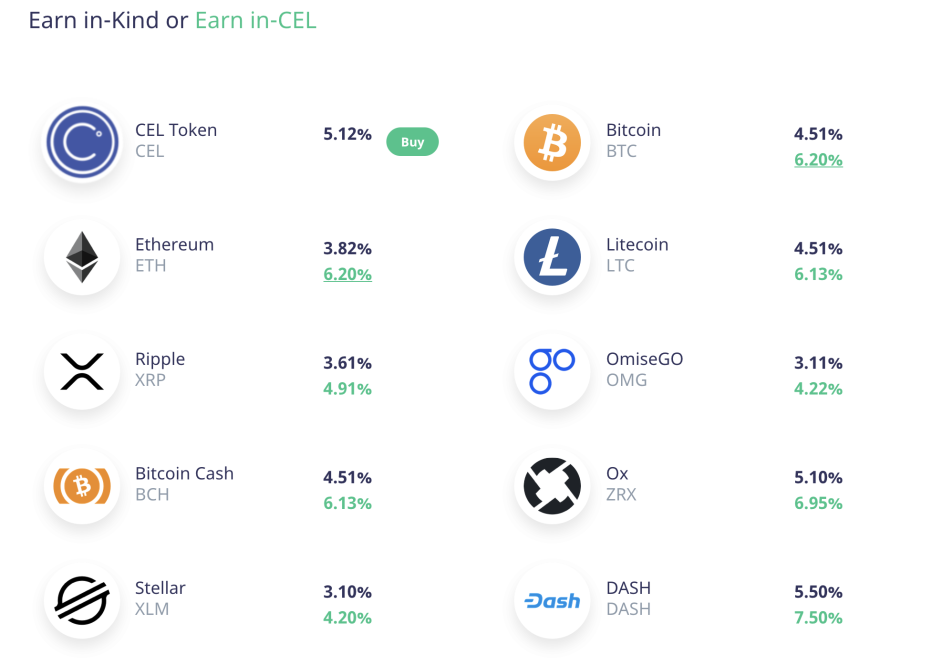
Task: Open the Earn in-CEL view
Action: [255, 20]
